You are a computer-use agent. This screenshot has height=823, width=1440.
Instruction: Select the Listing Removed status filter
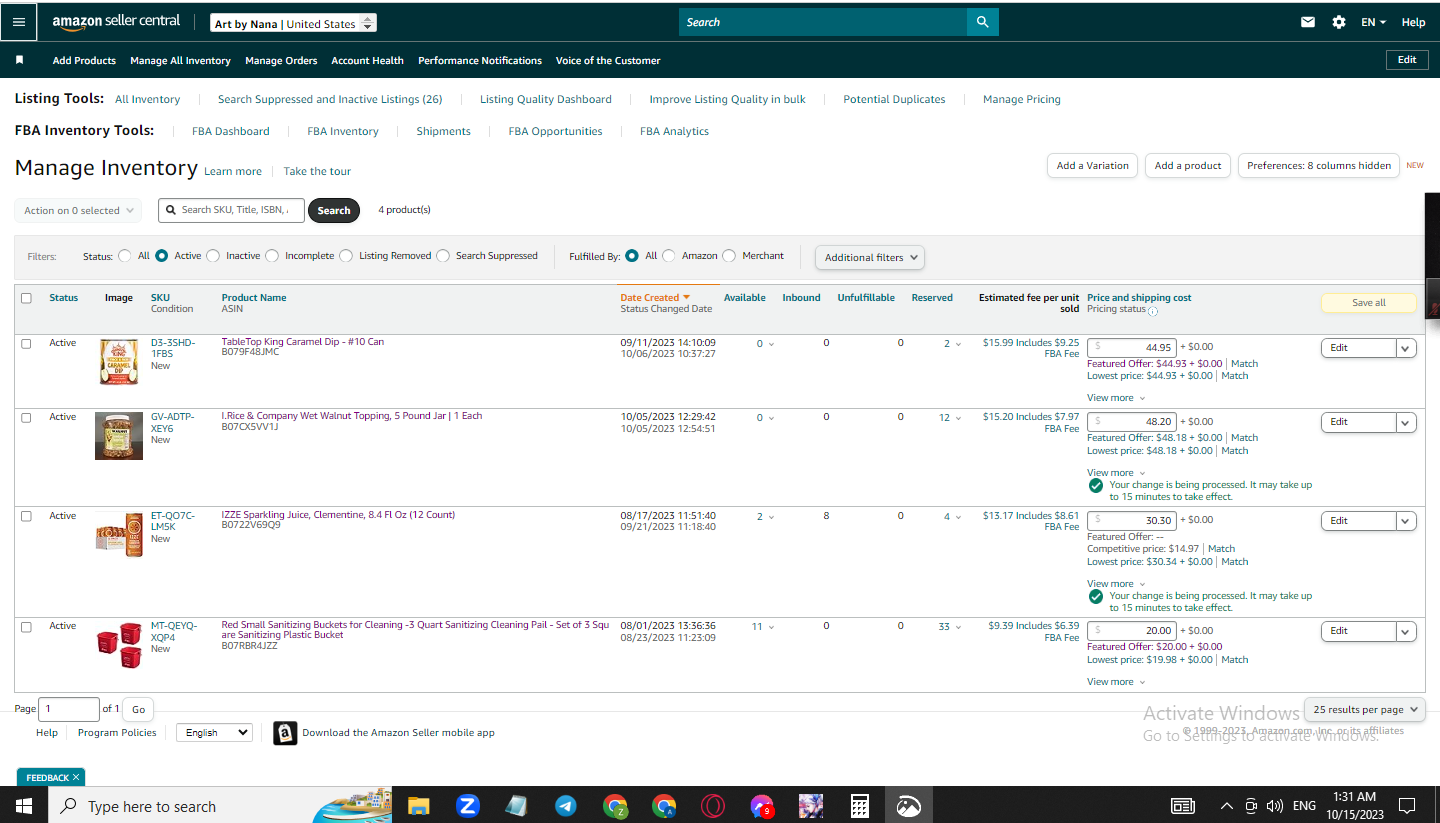pos(346,256)
